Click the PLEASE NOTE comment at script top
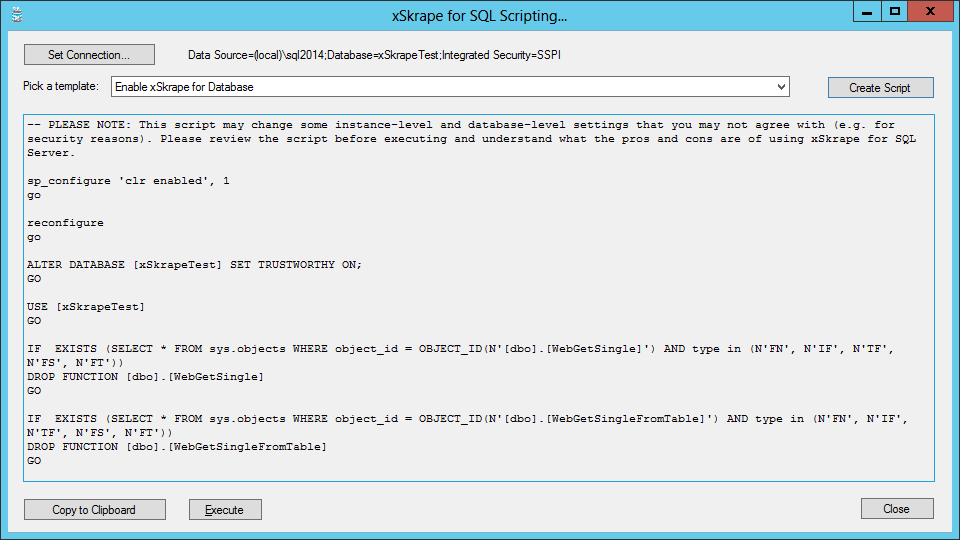 pyautogui.click(x=471, y=139)
